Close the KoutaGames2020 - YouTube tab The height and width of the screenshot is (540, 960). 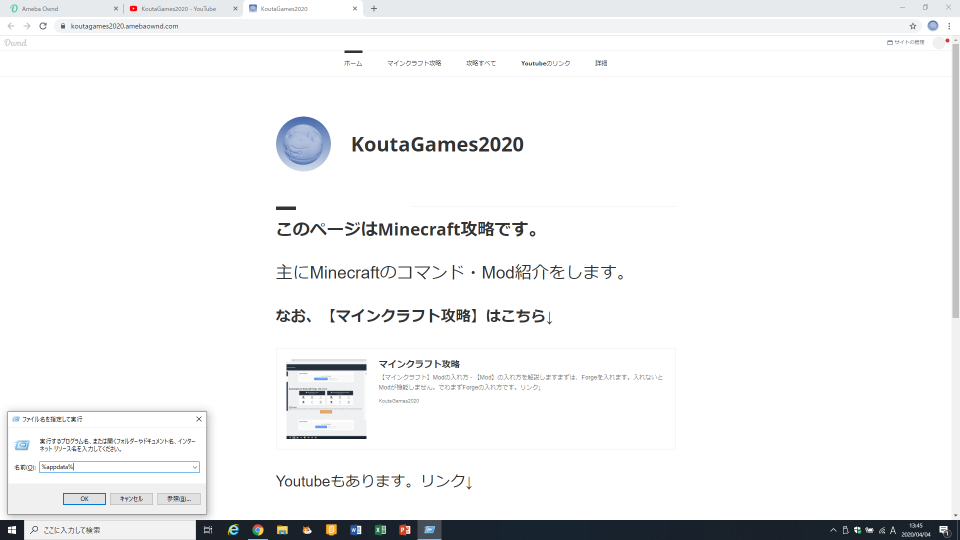(x=235, y=9)
